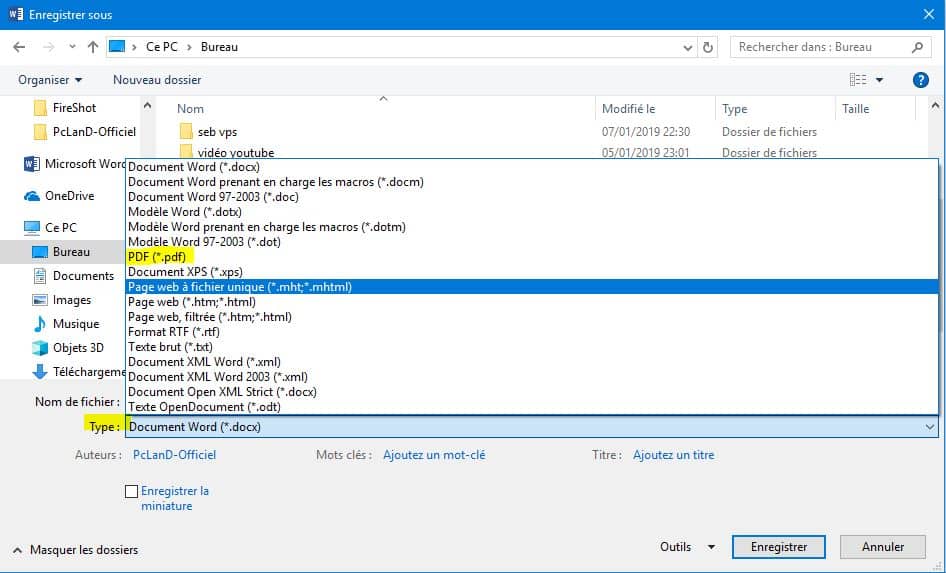This screenshot has width=946, height=573.
Task: Choose Document XPS (*.xps)
Action: (x=532, y=272)
